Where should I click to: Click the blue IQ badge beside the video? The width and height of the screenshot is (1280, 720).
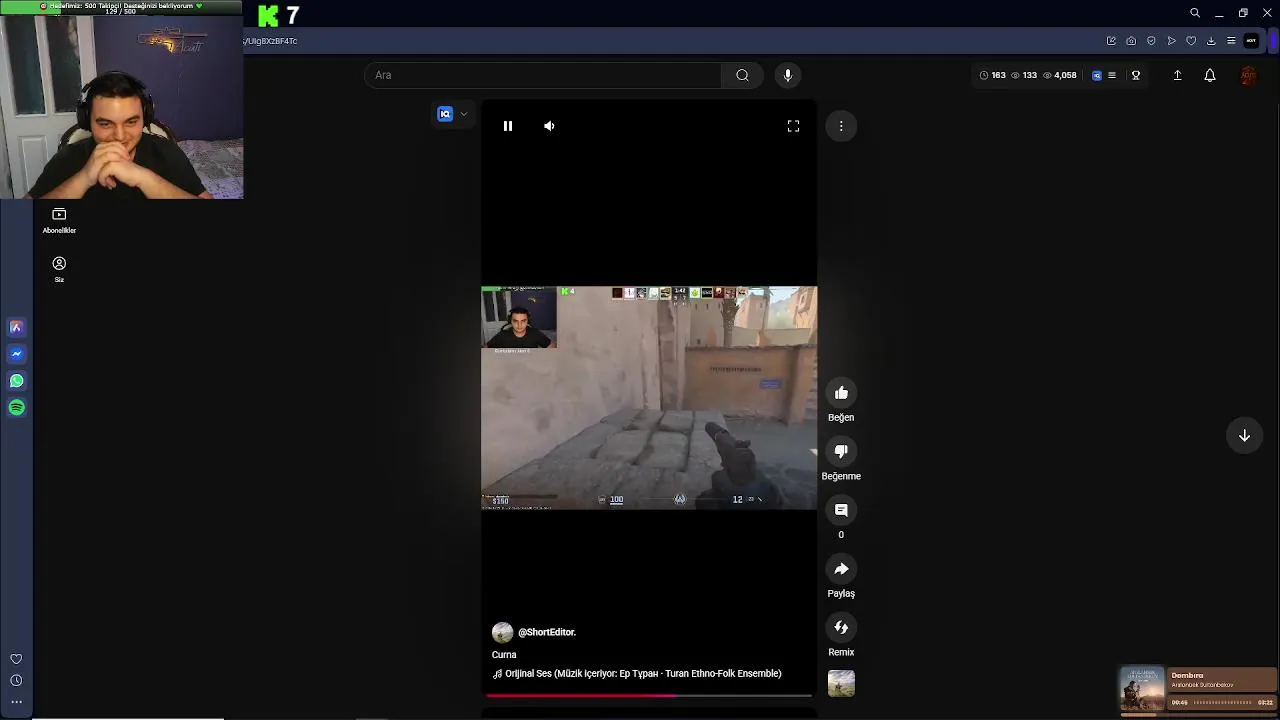[445, 114]
